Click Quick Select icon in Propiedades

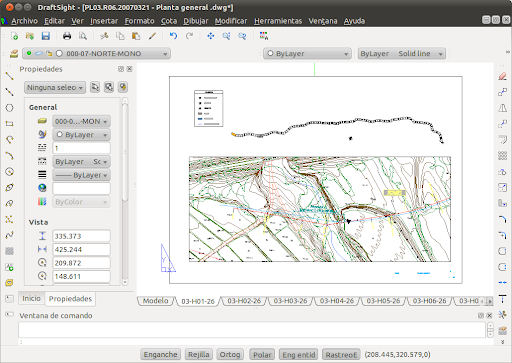coord(123,87)
